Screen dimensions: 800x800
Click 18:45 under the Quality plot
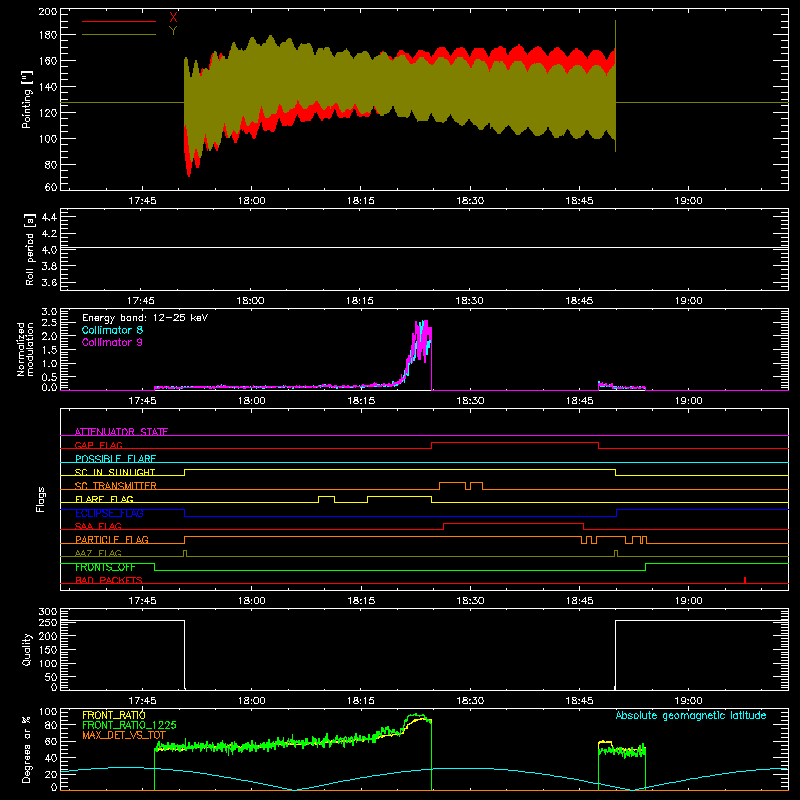click(x=580, y=701)
